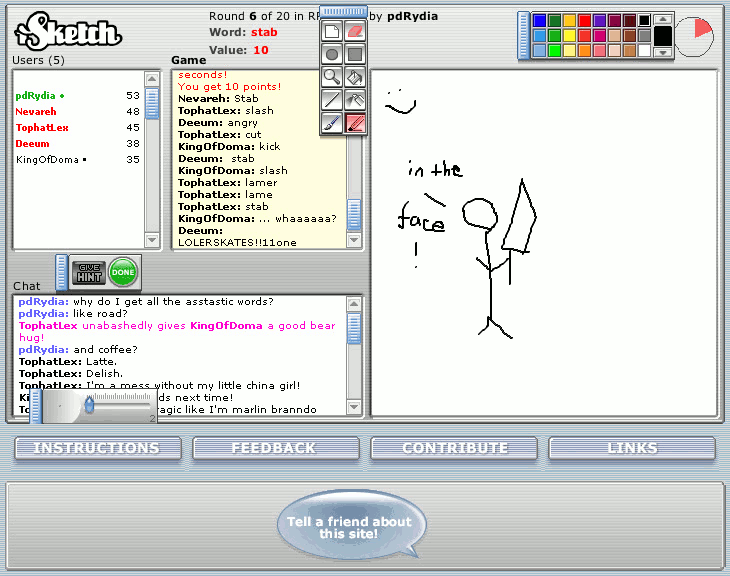This screenshot has width=730, height=576.
Task: Click the drag grip beside Give Hint
Action: 61,272
